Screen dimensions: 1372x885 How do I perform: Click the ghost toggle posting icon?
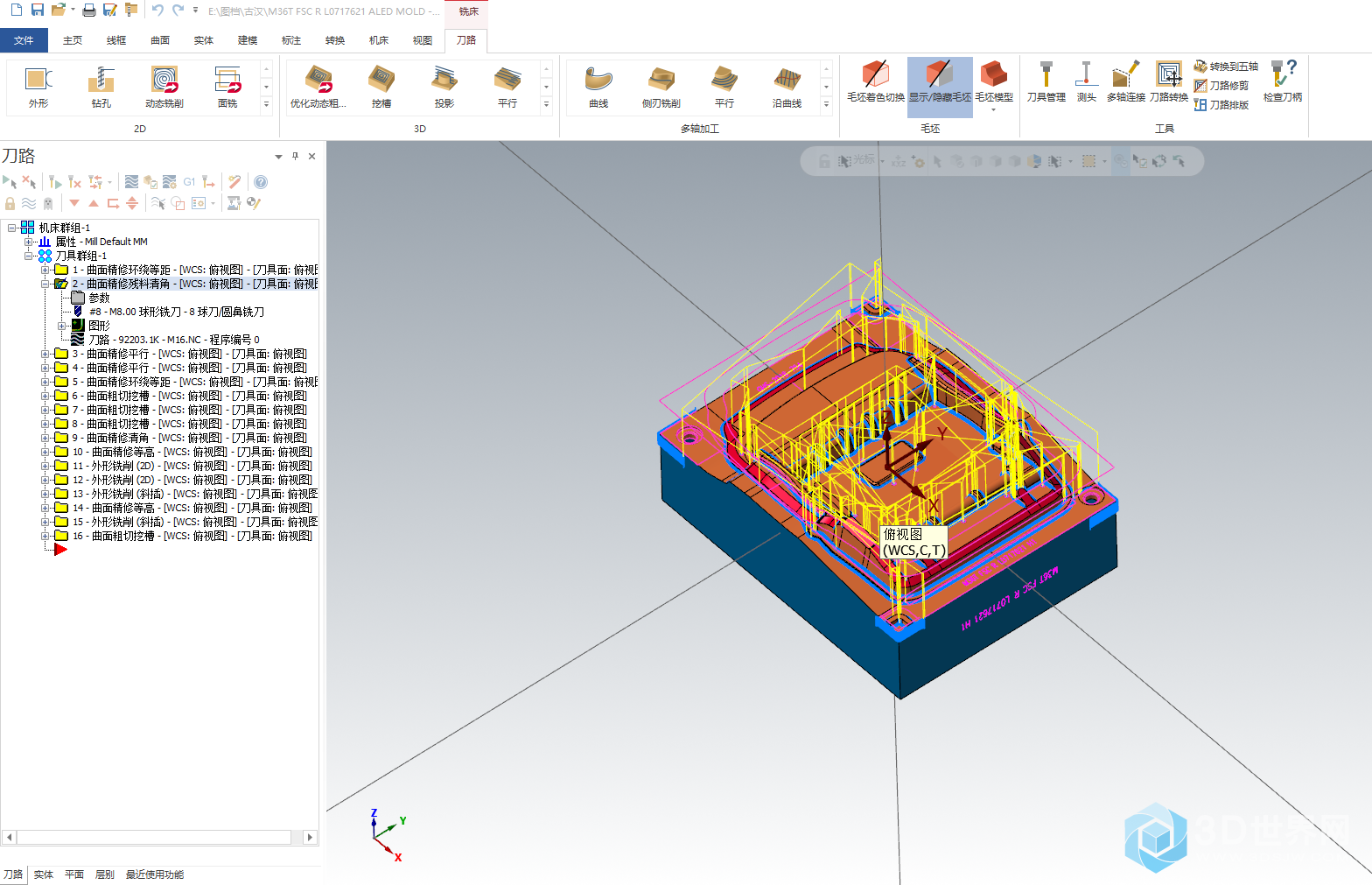tap(48, 203)
